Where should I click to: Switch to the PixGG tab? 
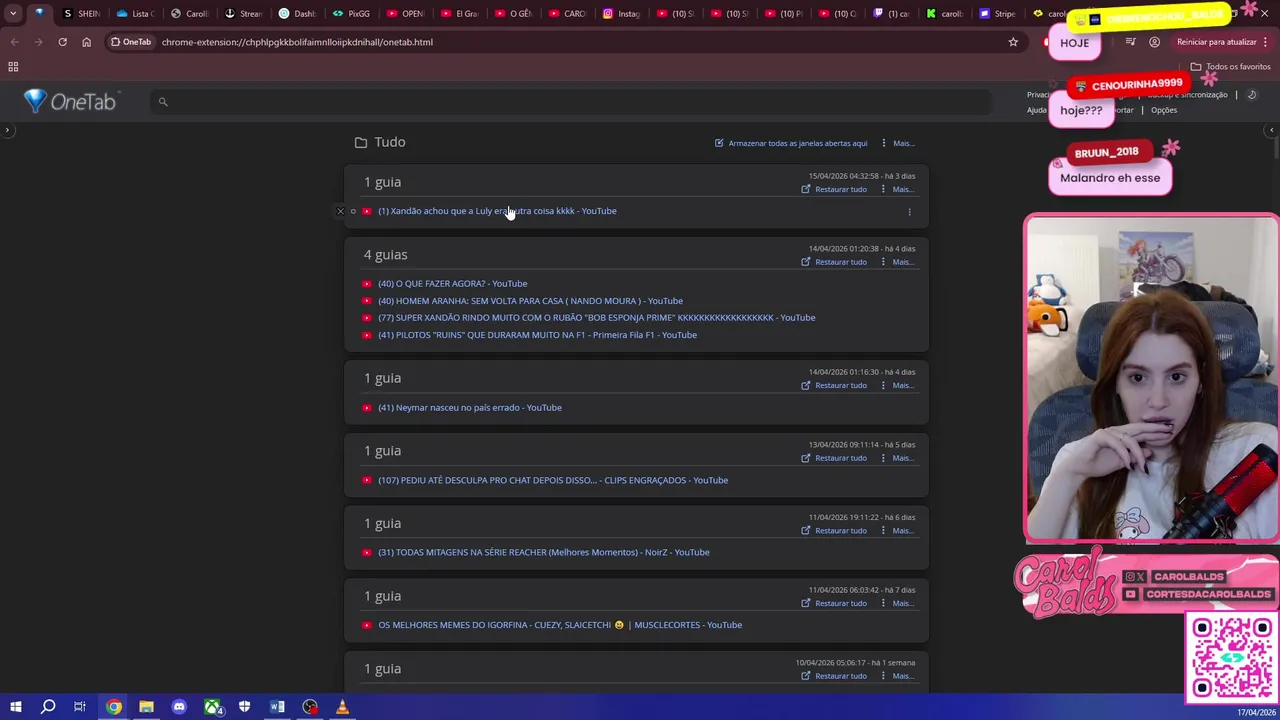[x=352, y=13]
